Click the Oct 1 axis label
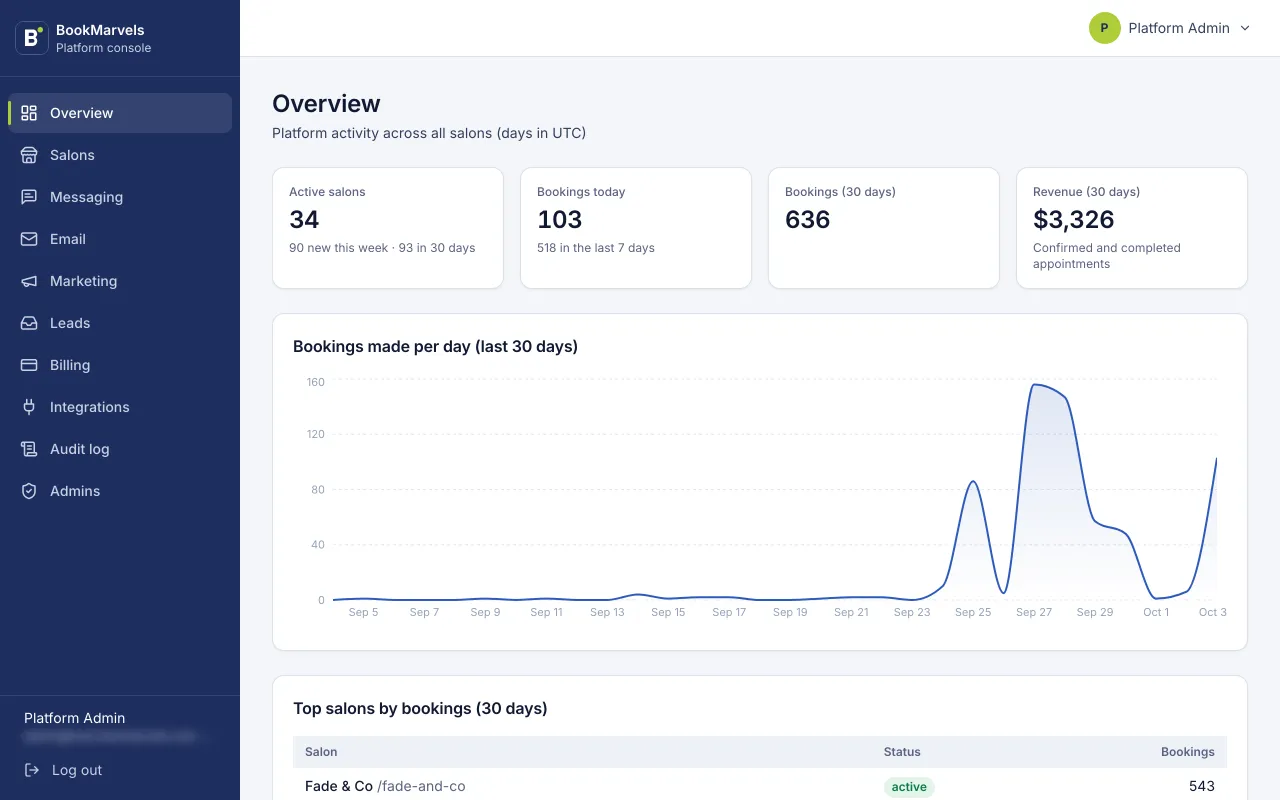The width and height of the screenshot is (1280, 800). click(1156, 612)
